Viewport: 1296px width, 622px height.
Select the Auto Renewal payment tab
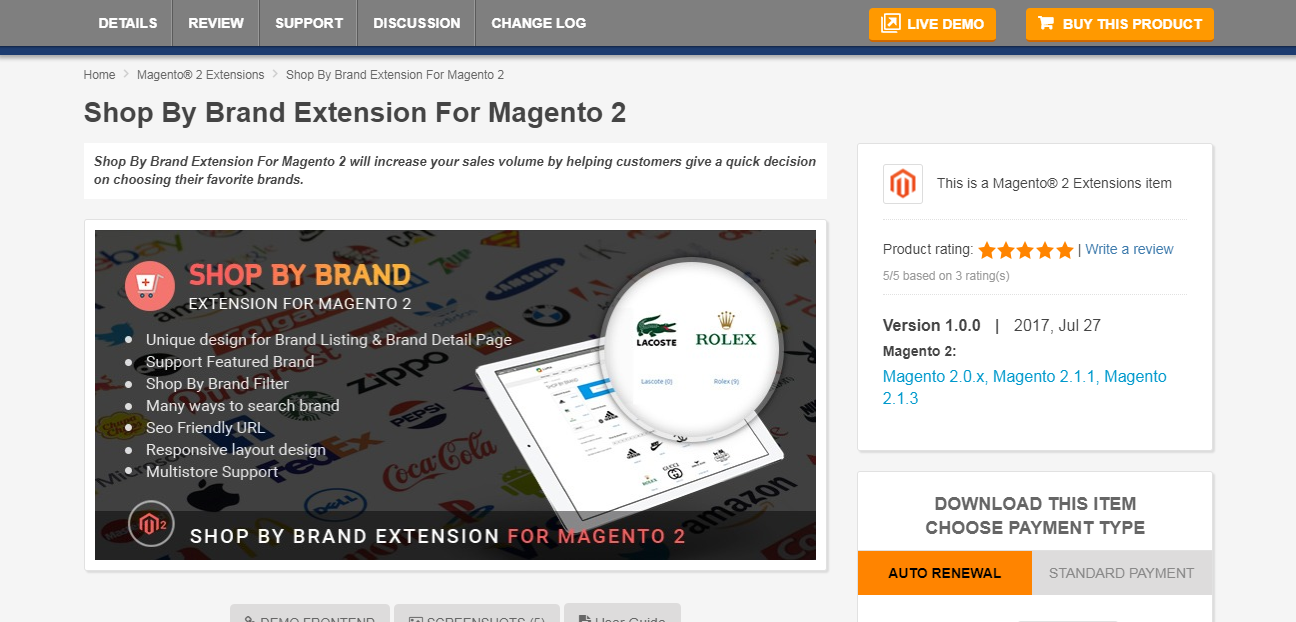[945, 573]
